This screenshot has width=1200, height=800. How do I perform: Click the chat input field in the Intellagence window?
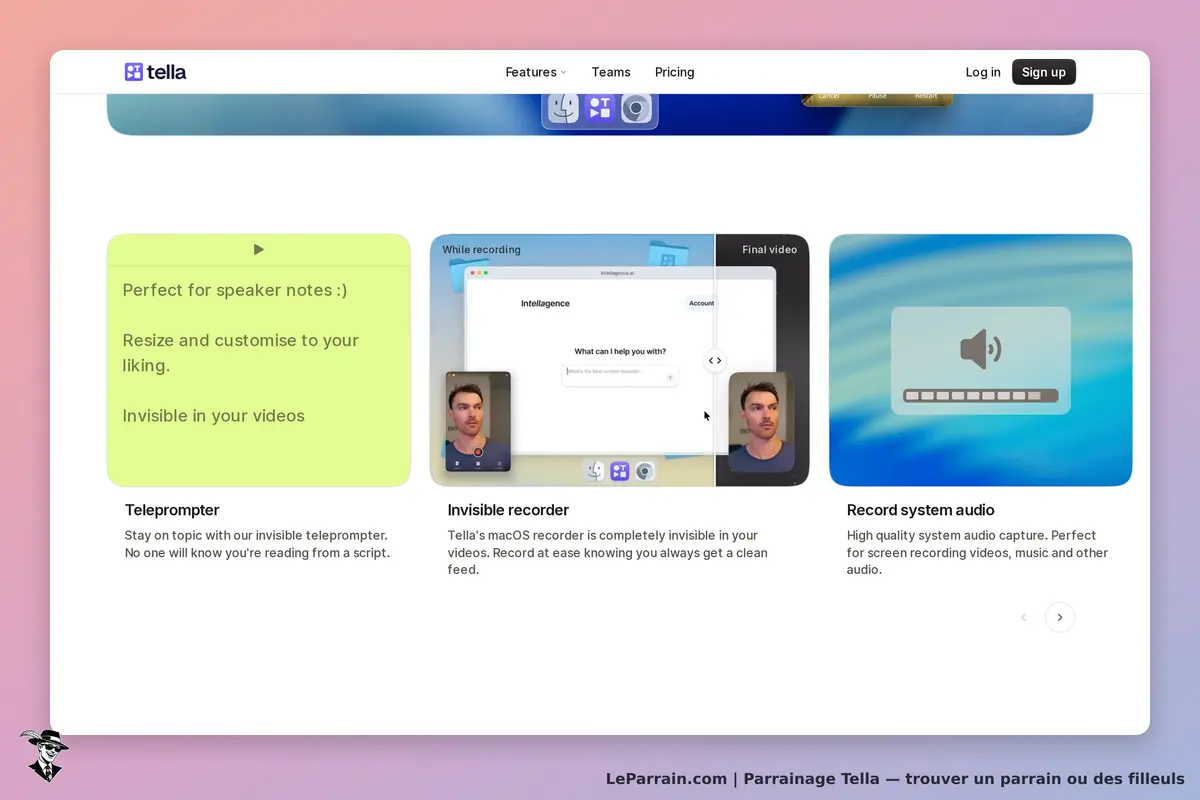(x=620, y=375)
